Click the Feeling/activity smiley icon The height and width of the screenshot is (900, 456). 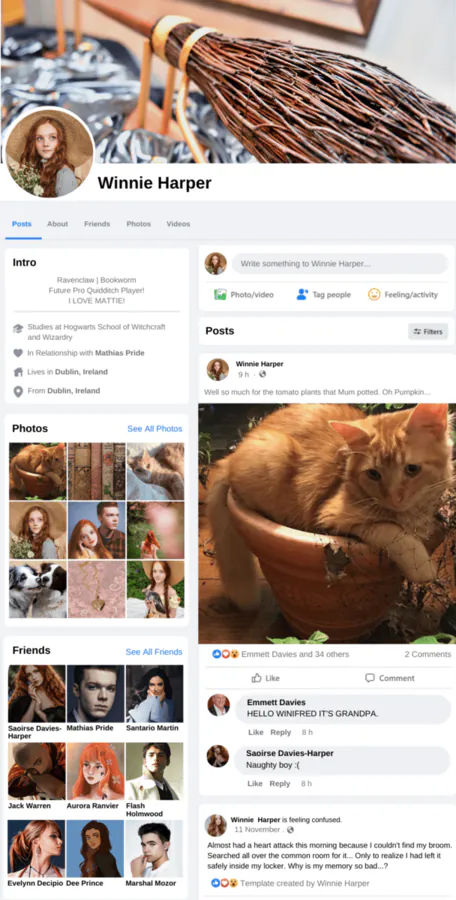[374, 294]
